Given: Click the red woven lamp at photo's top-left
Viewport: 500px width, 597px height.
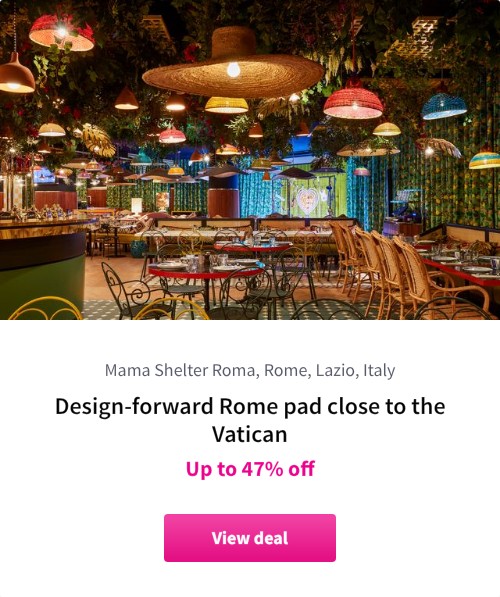Looking at the screenshot, I should click(x=61, y=34).
